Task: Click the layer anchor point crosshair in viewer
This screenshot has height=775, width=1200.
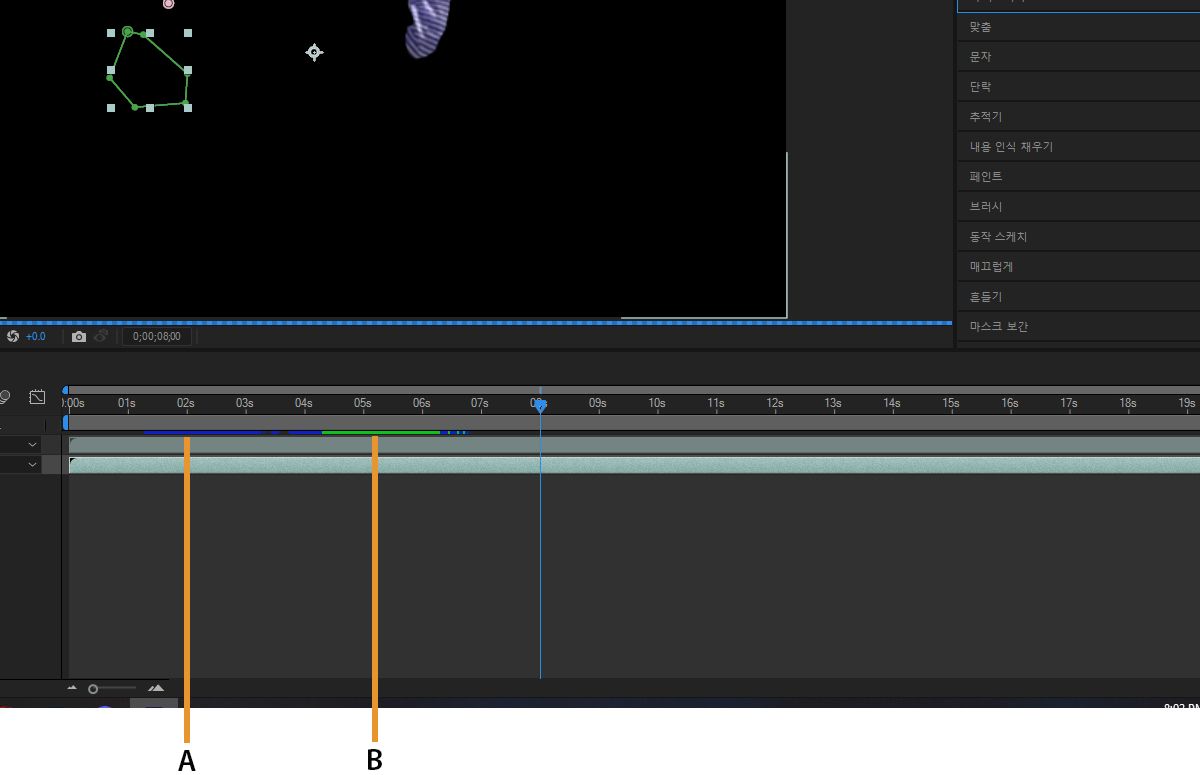Action: coord(314,52)
